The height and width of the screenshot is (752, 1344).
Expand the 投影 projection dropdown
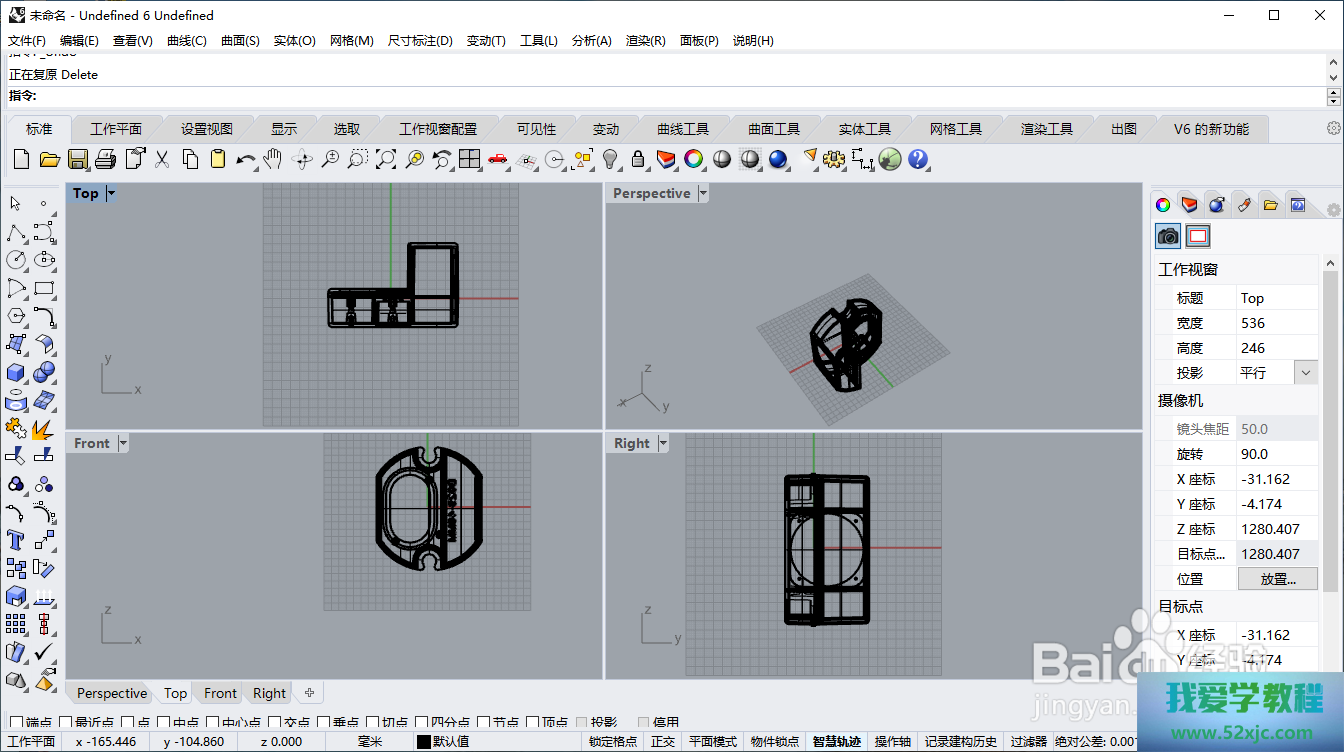[1306, 373]
